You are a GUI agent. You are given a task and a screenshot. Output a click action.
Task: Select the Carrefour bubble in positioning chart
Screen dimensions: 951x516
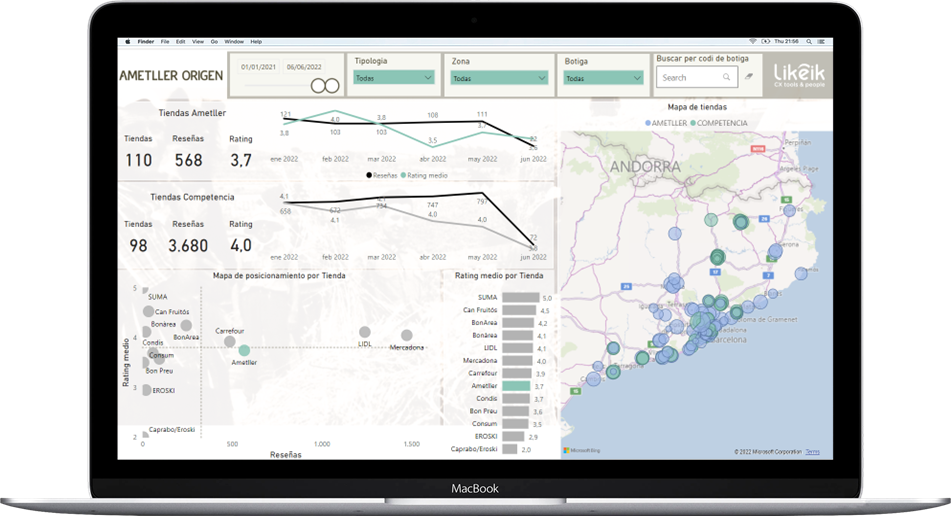point(229,342)
